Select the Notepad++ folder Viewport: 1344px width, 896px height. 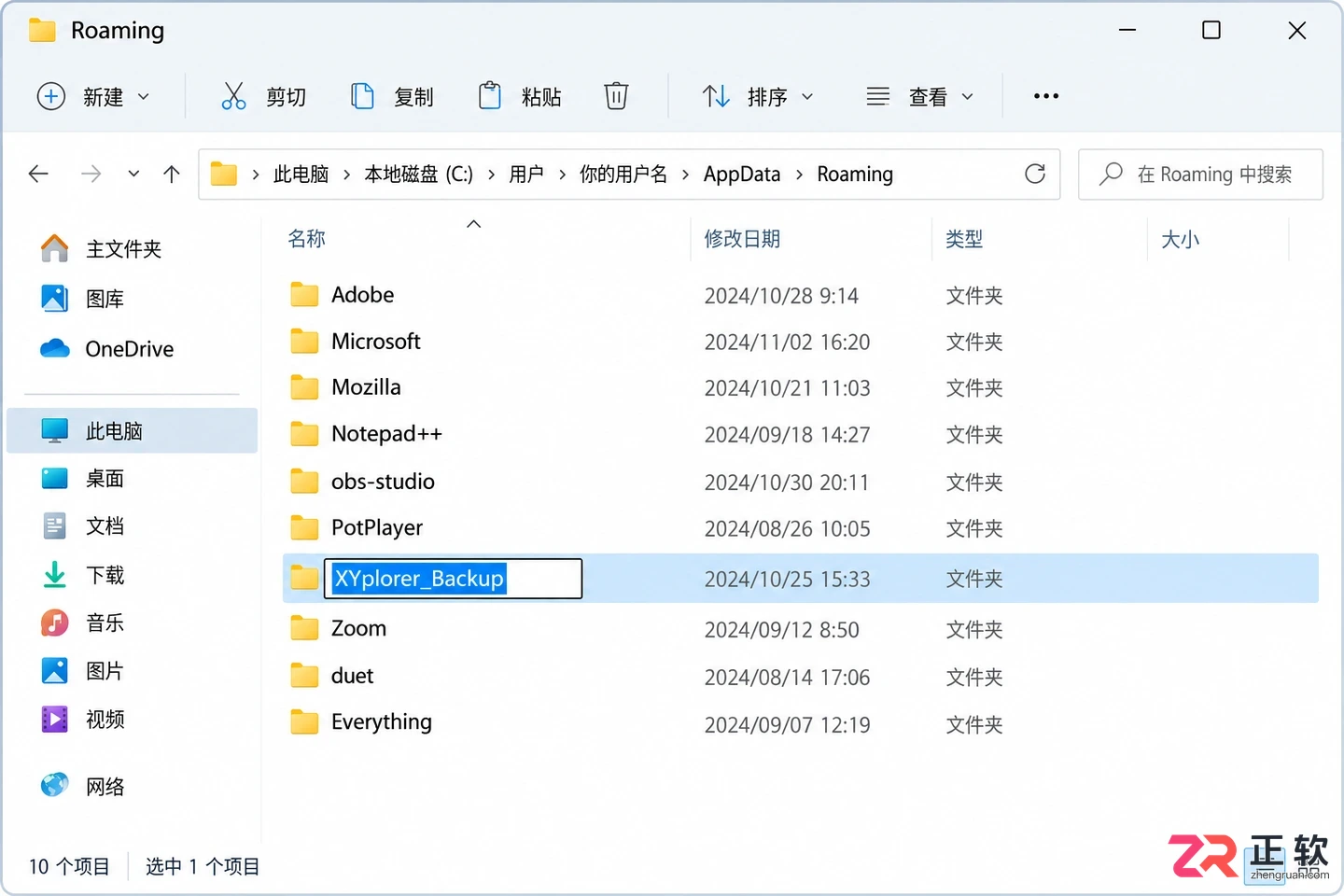pos(800,434)
